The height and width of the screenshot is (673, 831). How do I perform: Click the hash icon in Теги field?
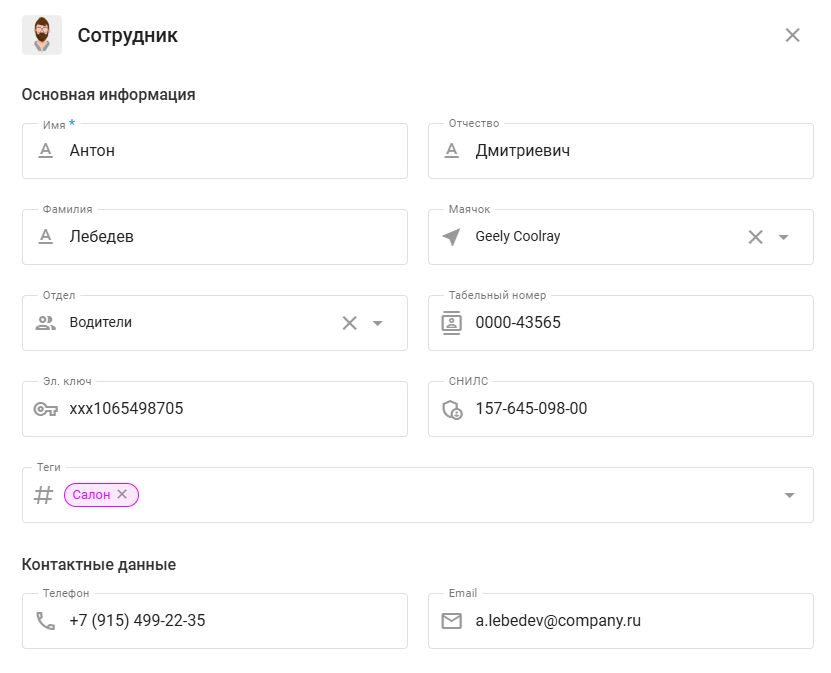point(44,495)
